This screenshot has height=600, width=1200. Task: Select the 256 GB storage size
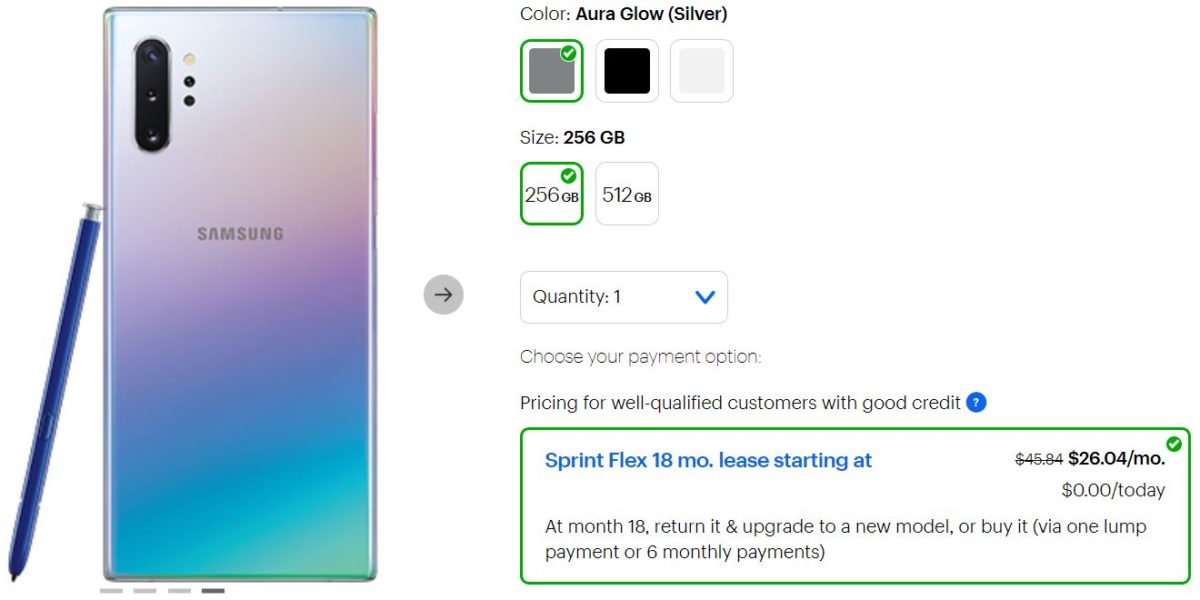click(x=551, y=193)
